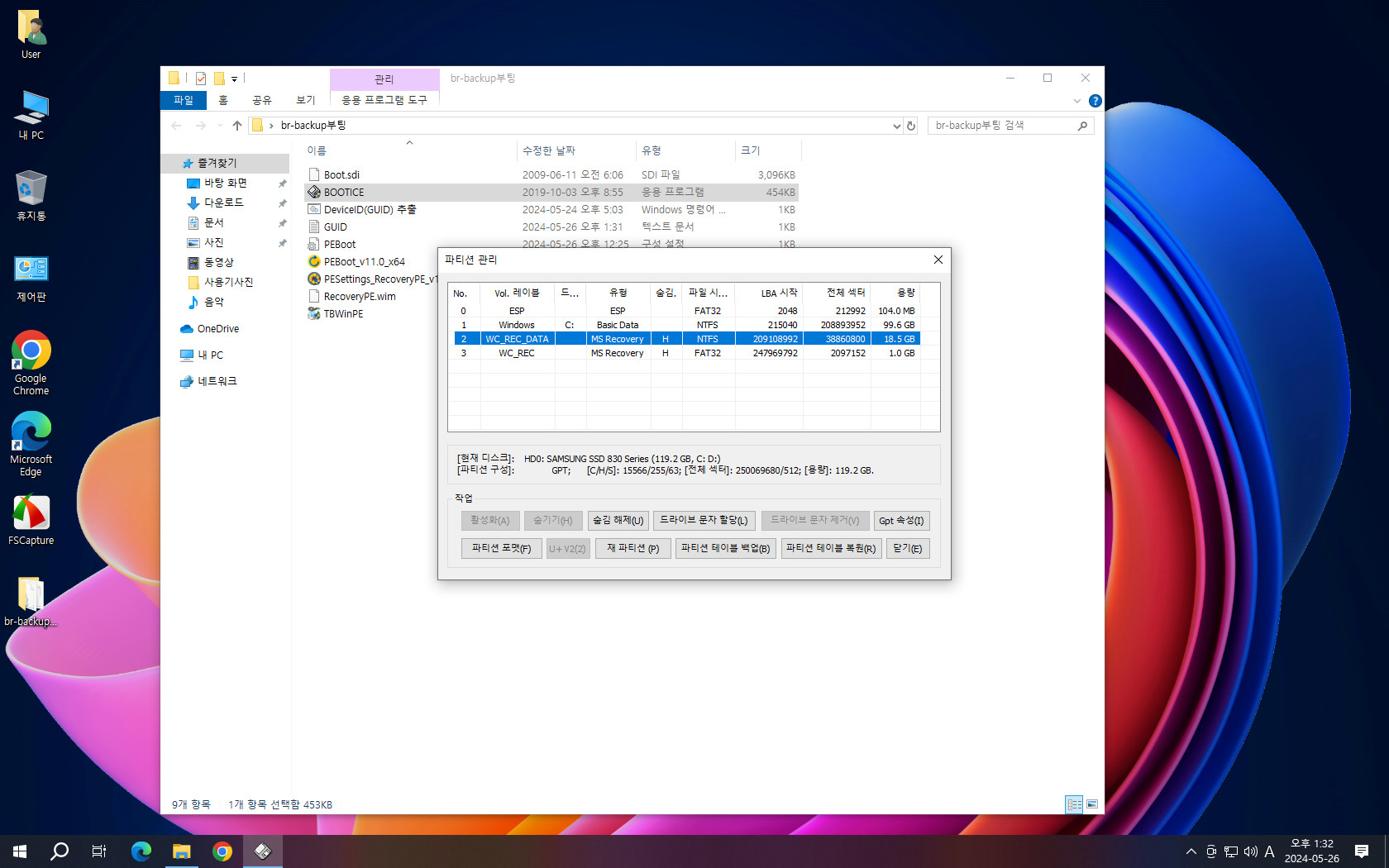This screenshot has height=868, width=1389.
Task: Select the PEBoot_v11.0_x64 file
Action: [x=364, y=262]
